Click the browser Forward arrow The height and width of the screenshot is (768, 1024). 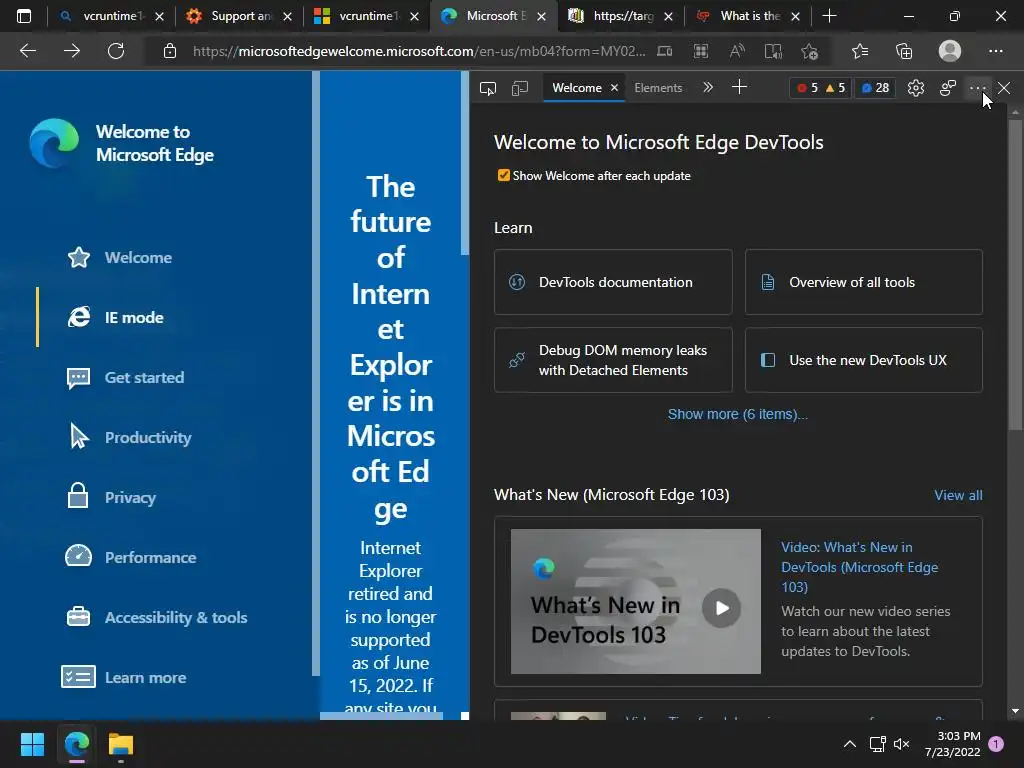tap(72, 51)
